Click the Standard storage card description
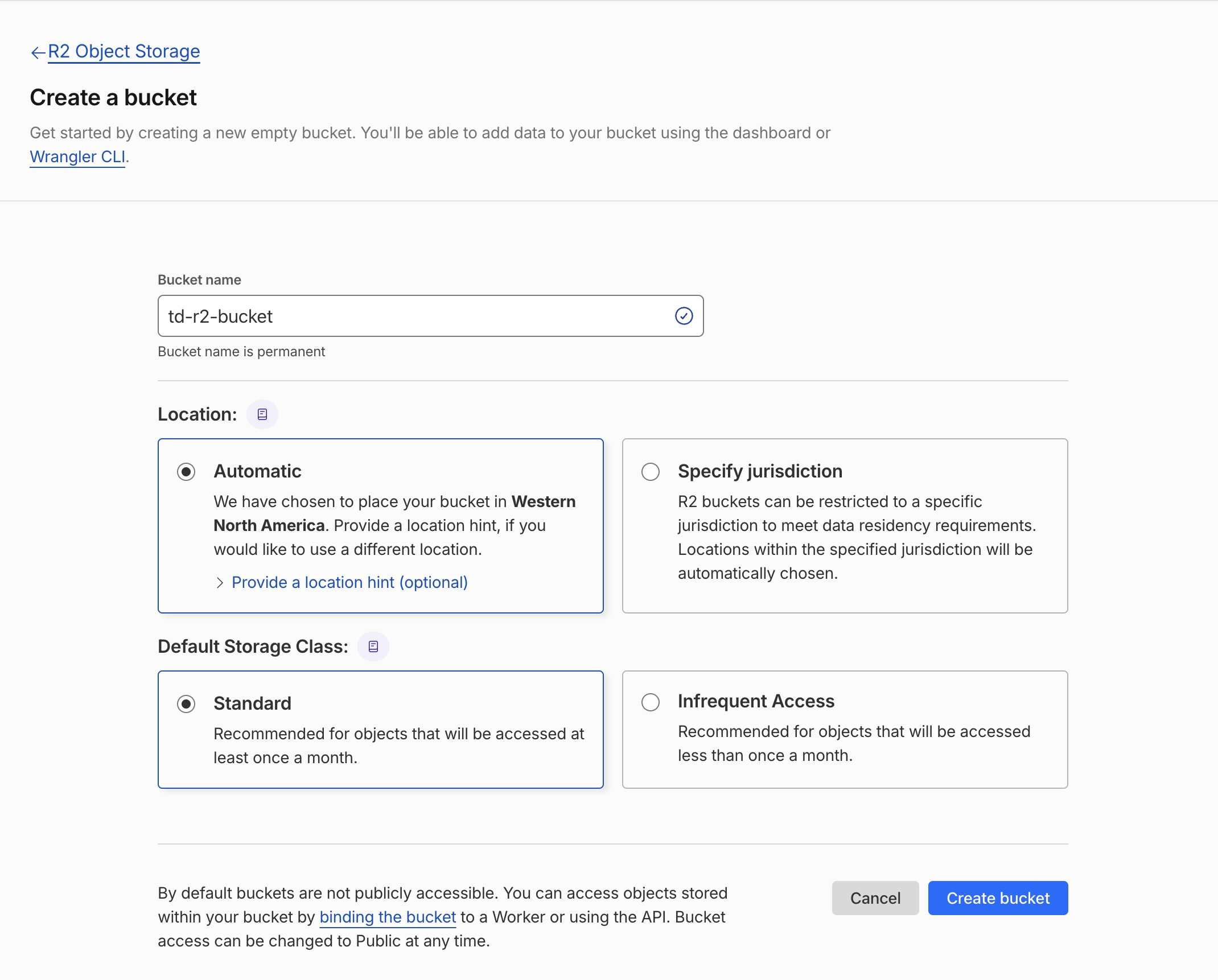 tap(398, 746)
